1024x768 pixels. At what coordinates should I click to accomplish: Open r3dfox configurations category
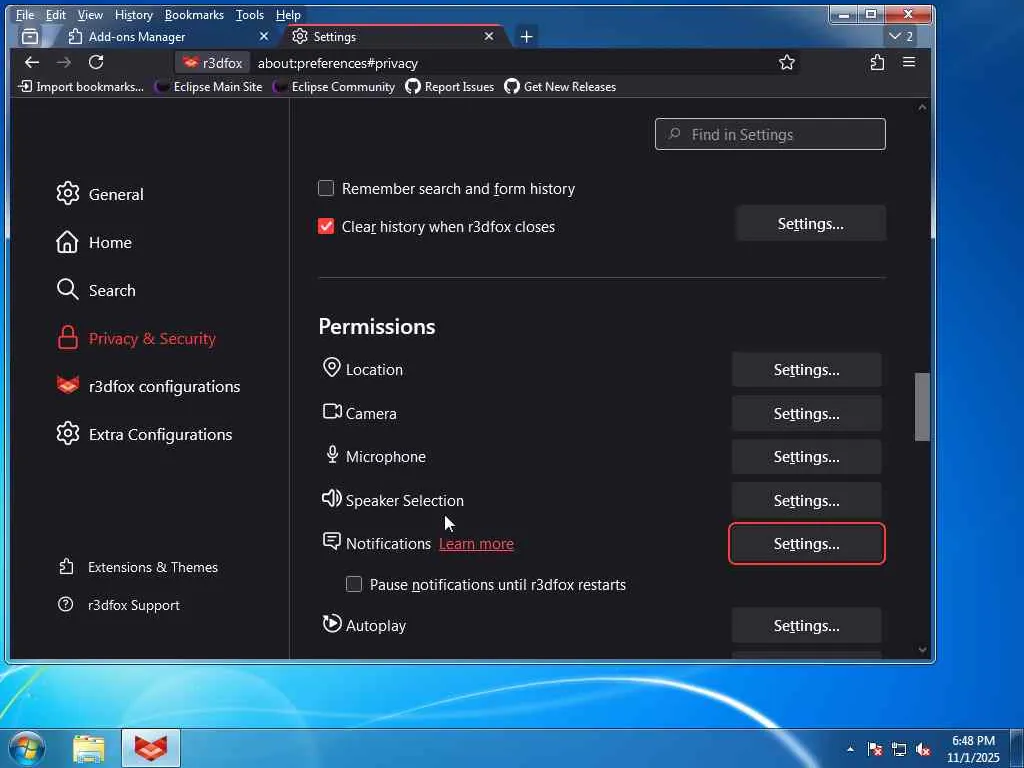(x=148, y=386)
